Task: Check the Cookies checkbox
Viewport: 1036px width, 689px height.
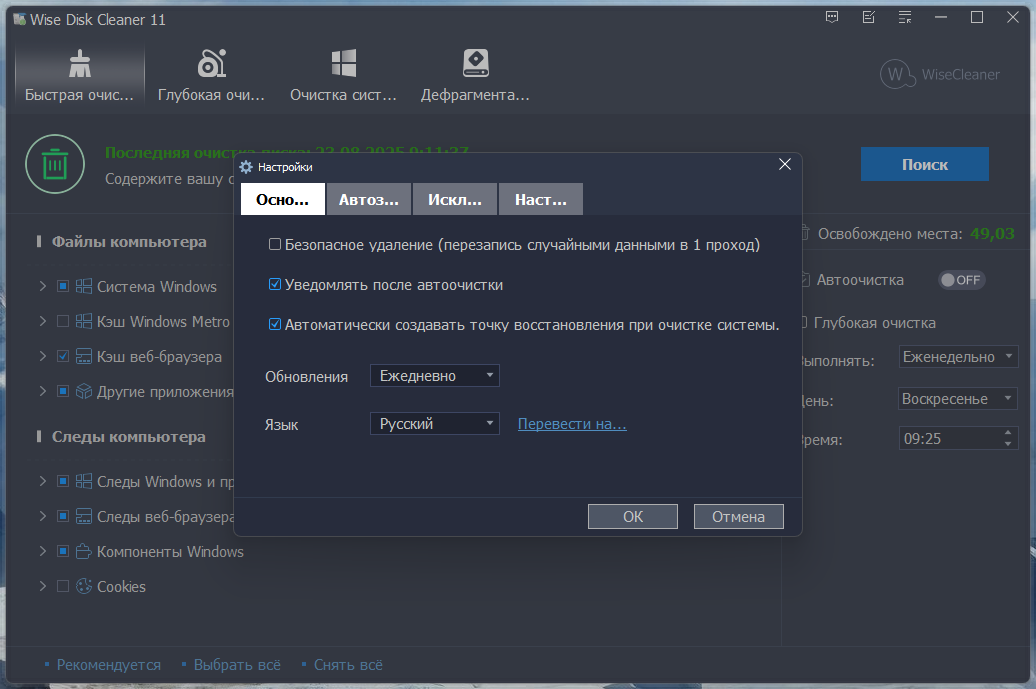Action: (63, 586)
